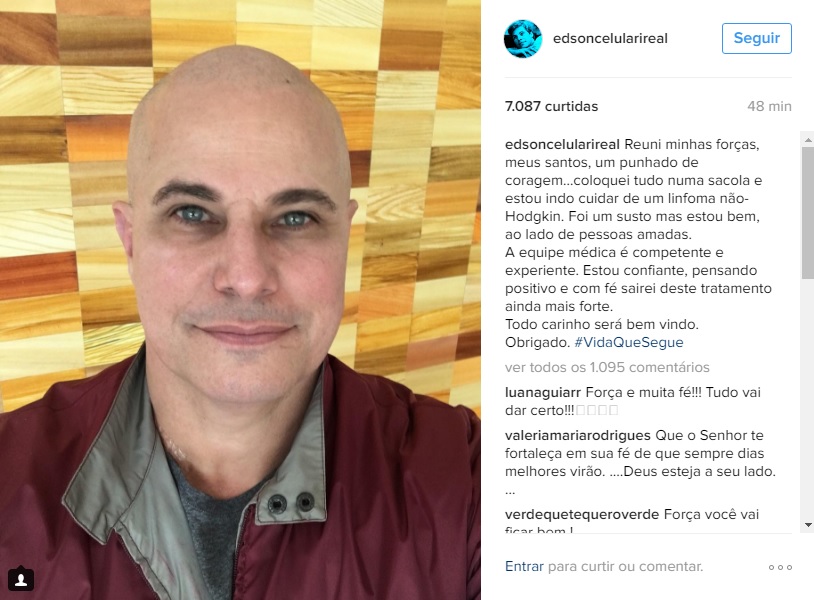The width and height of the screenshot is (814, 600).
Task: Visit the valeriamariarodrigues commenter profile
Action: coord(578,435)
